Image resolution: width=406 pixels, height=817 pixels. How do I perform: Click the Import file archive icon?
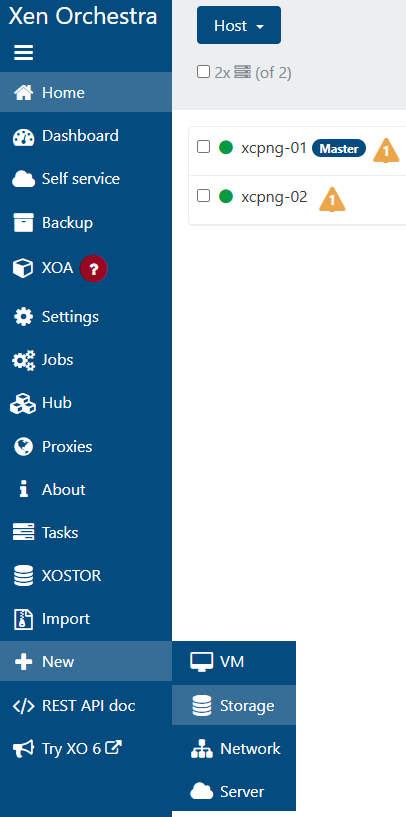23,620
